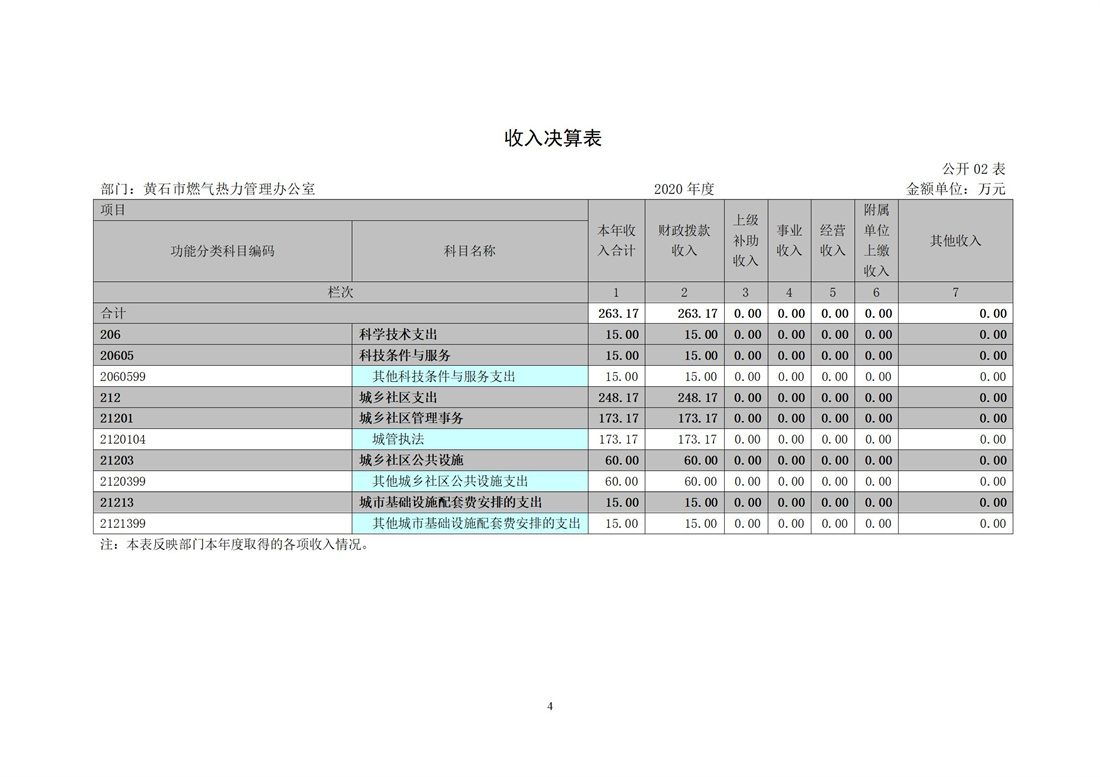Click the 栏次 row label

click(341, 292)
